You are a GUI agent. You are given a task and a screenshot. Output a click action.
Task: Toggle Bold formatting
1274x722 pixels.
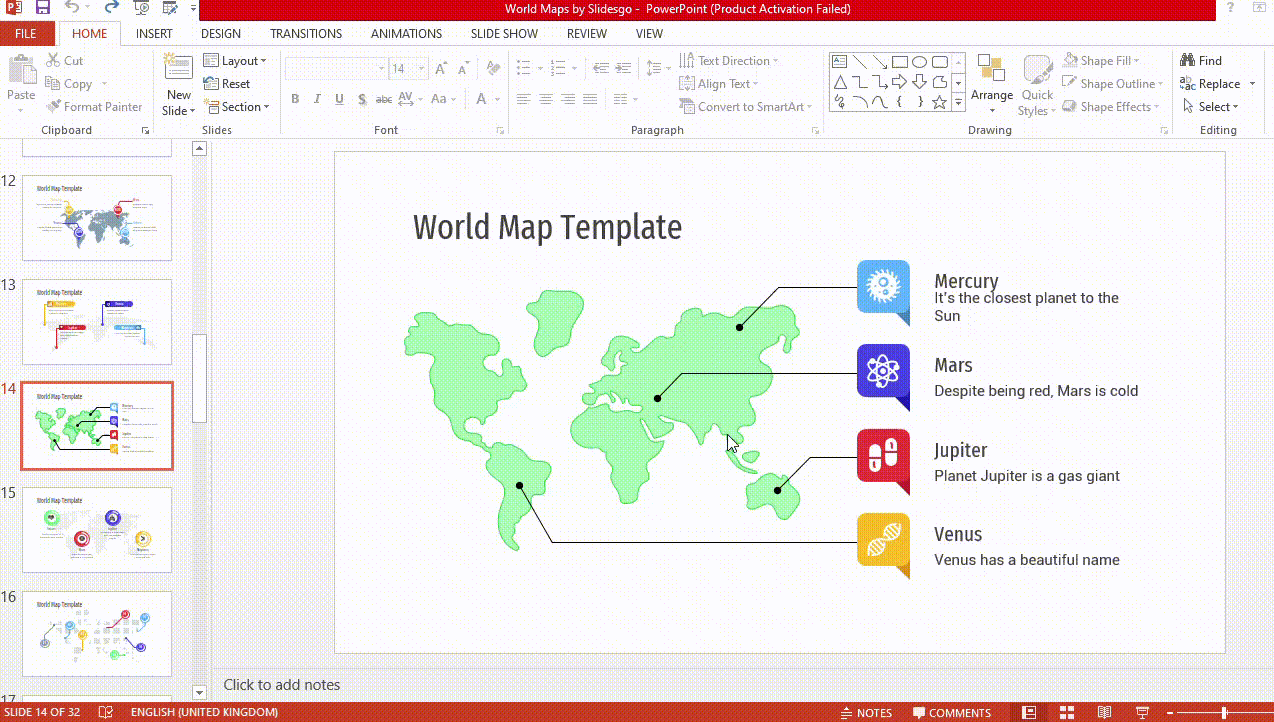[x=295, y=99]
